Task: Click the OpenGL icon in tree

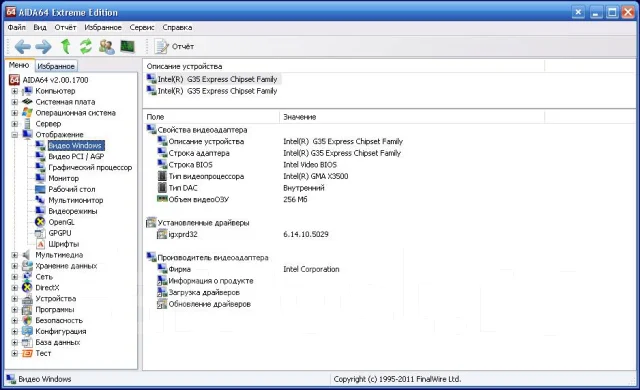Action: point(40,222)
